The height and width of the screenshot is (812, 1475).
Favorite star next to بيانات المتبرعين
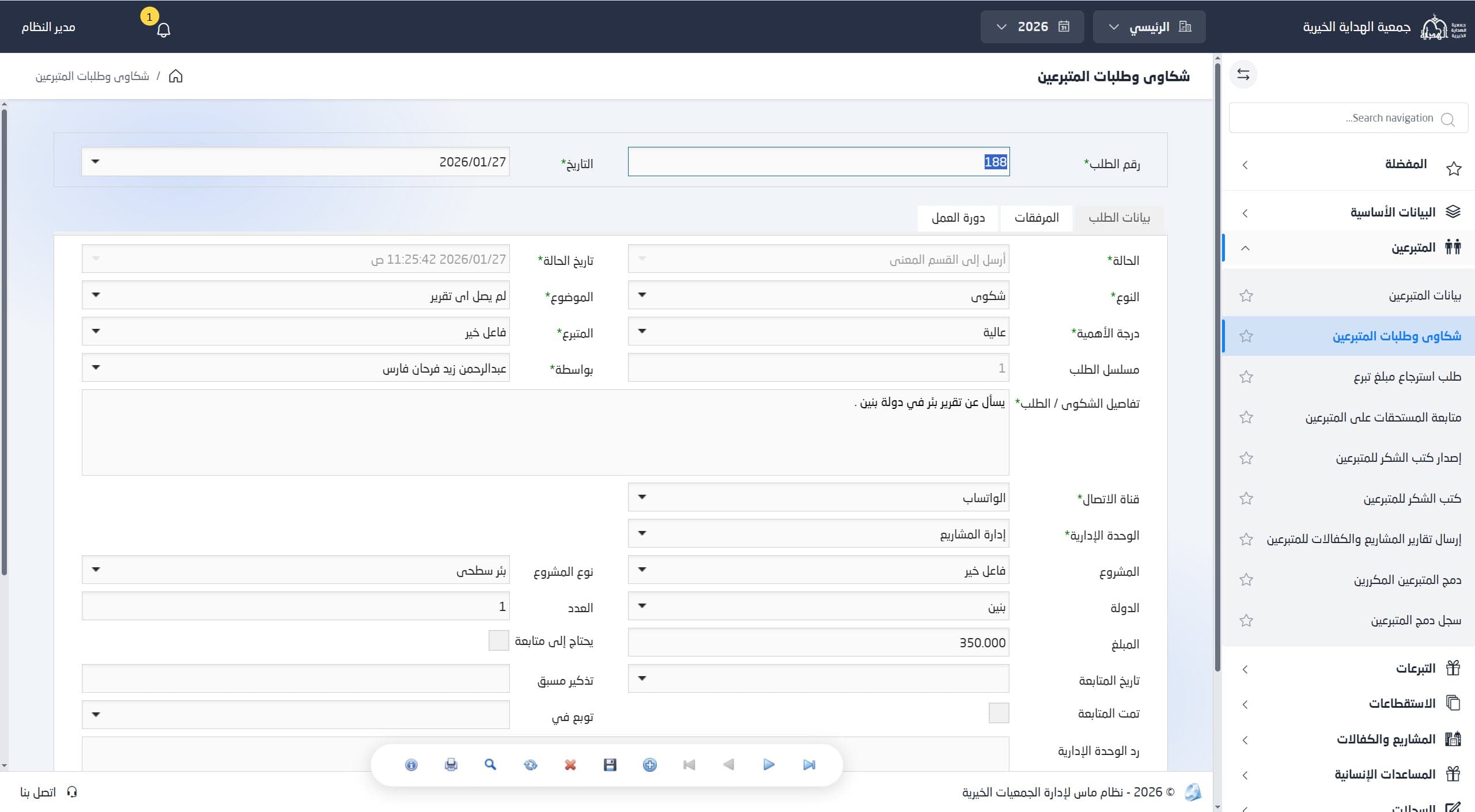pyautogui.click(x=1246, y=296)
